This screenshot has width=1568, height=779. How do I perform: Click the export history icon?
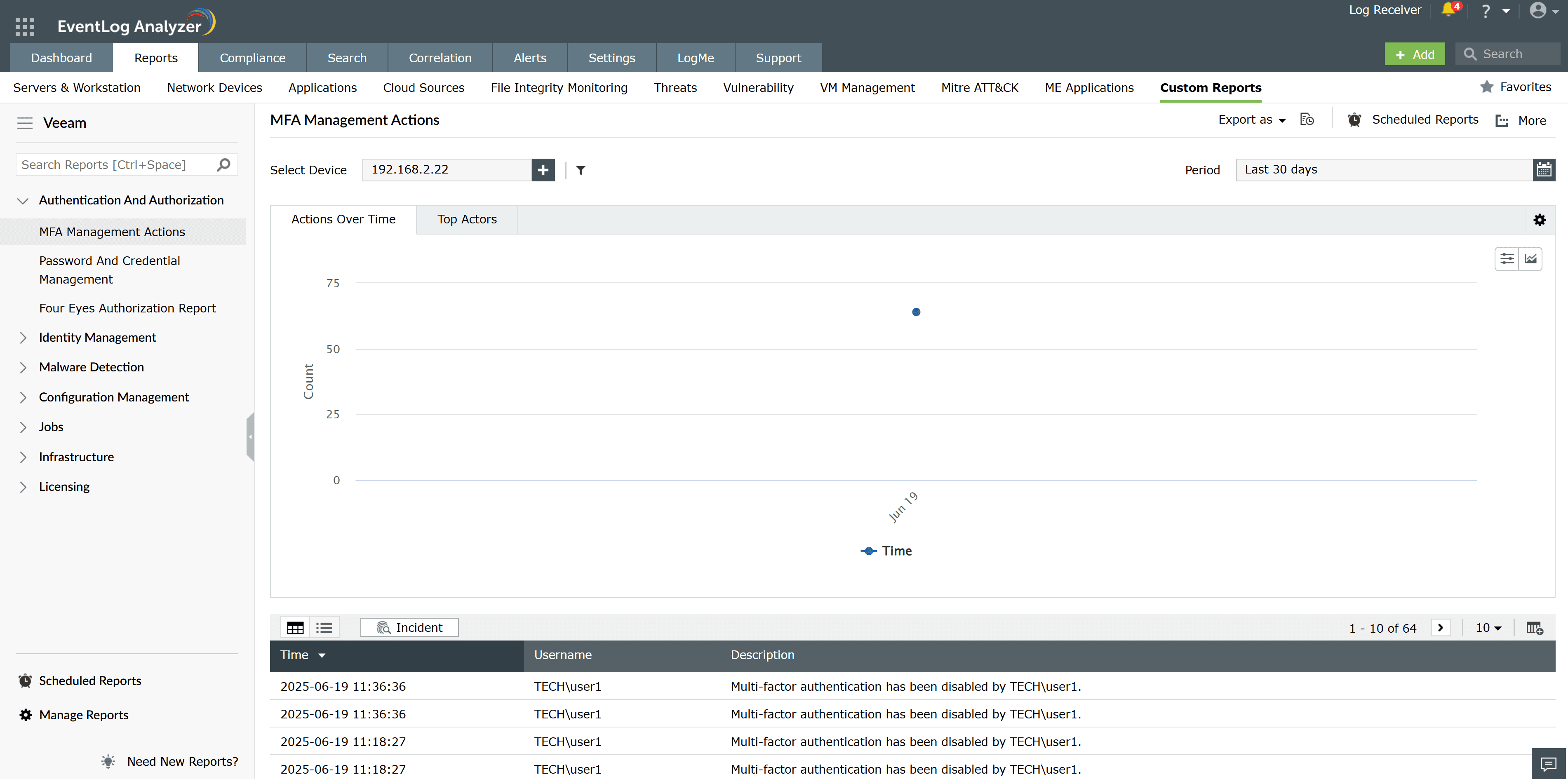tap(1307, 120)
